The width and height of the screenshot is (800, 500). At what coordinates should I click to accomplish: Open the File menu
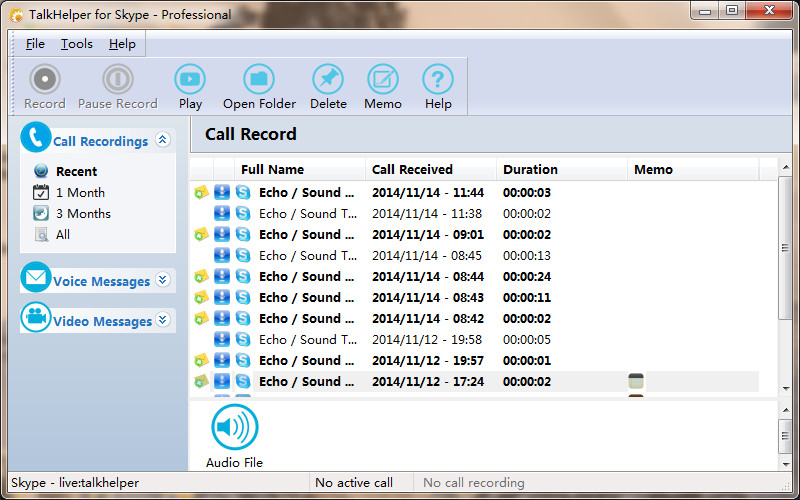pyautogui.click(x=35, y=44)
